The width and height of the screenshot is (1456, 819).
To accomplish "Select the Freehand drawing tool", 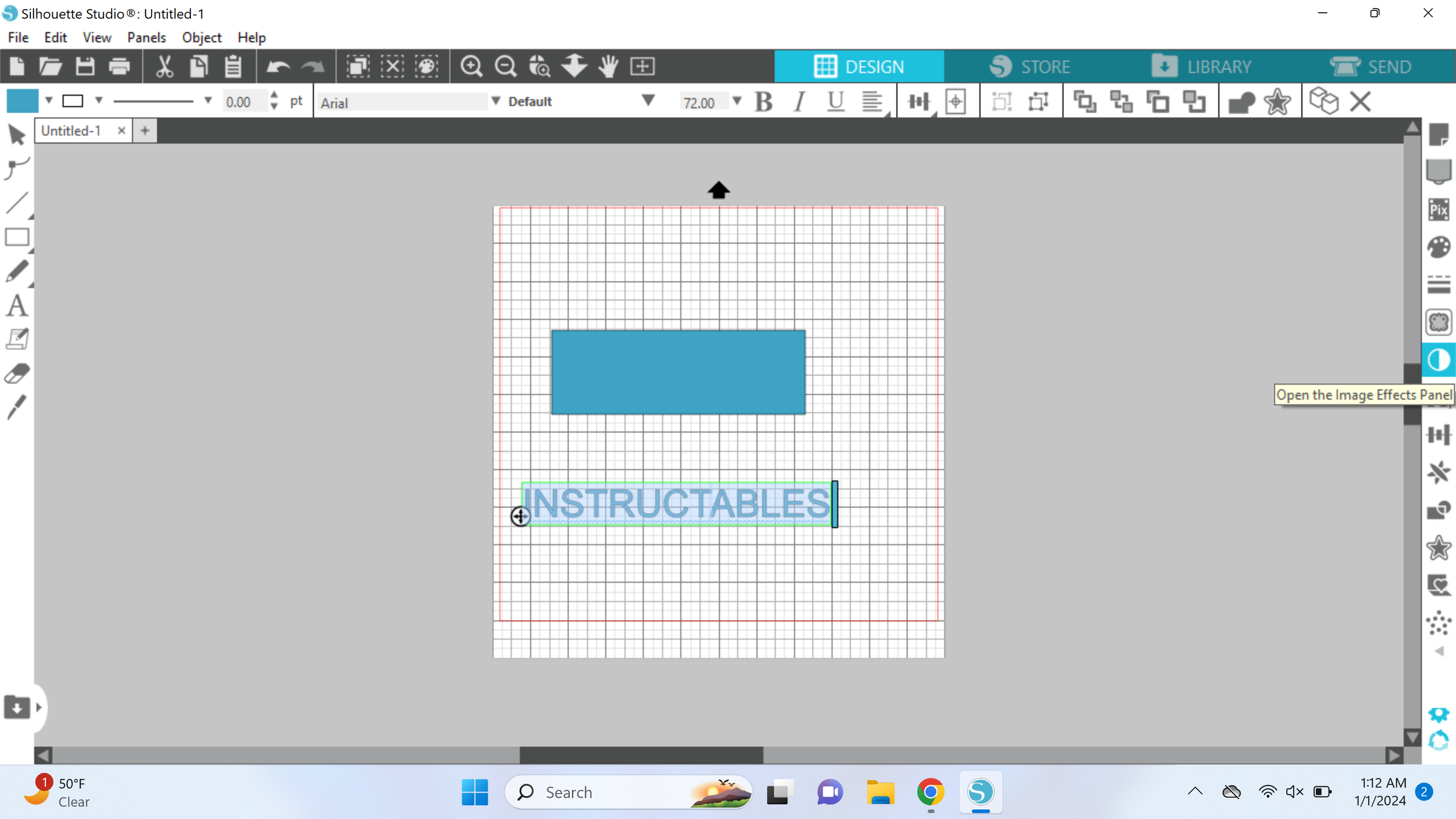I will tap(17, 271).
